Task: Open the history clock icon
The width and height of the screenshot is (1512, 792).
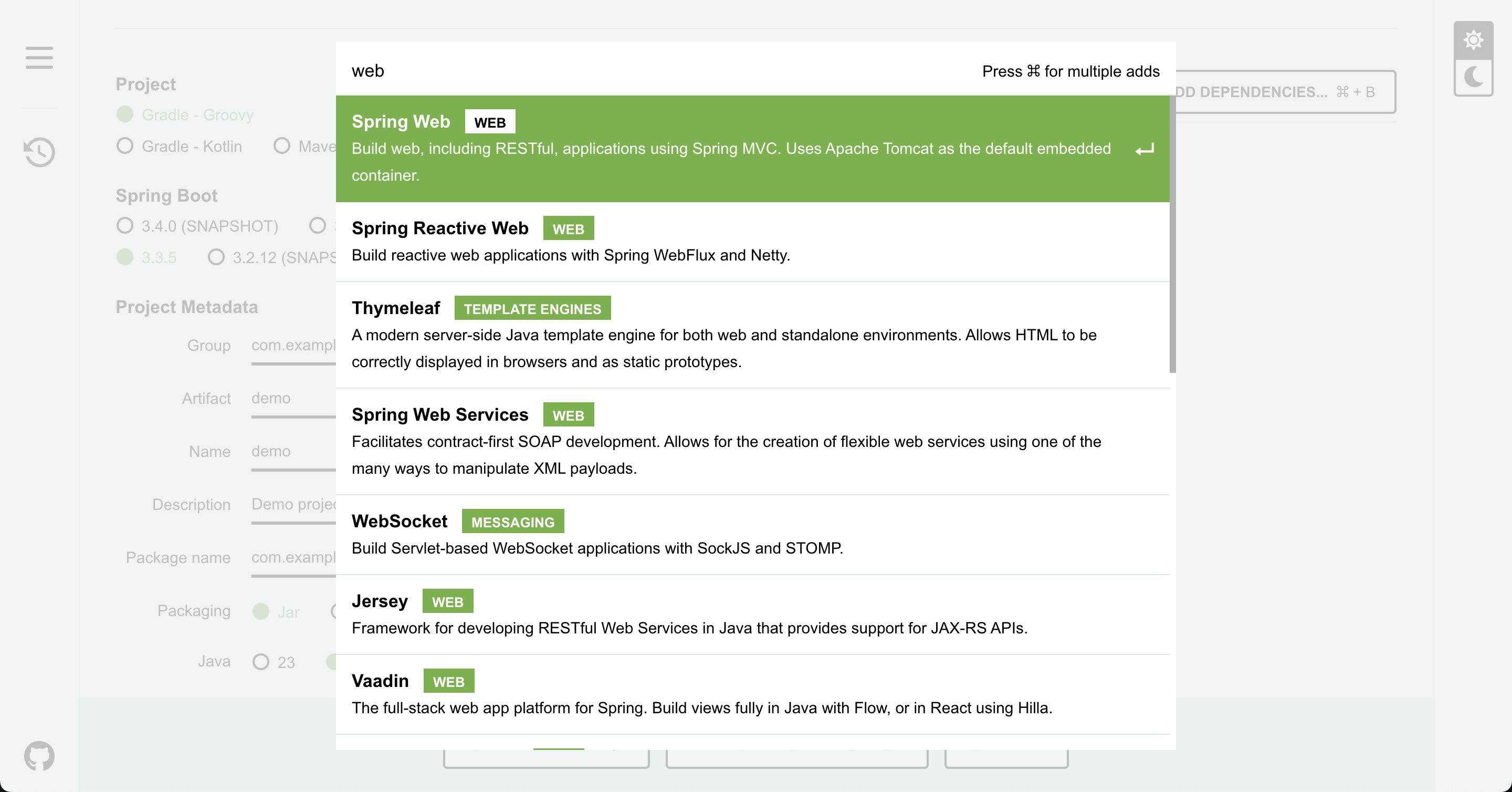Action: 39,152
